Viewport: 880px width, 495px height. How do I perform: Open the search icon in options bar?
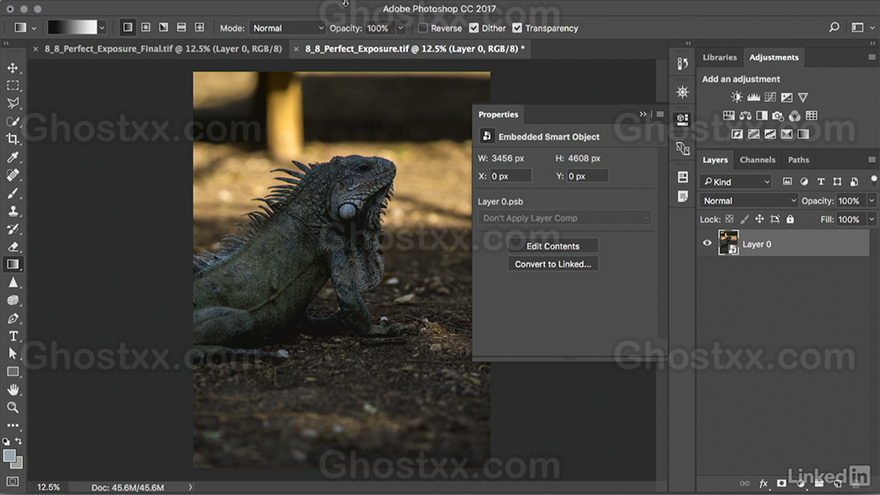click(x=834, y=27)
